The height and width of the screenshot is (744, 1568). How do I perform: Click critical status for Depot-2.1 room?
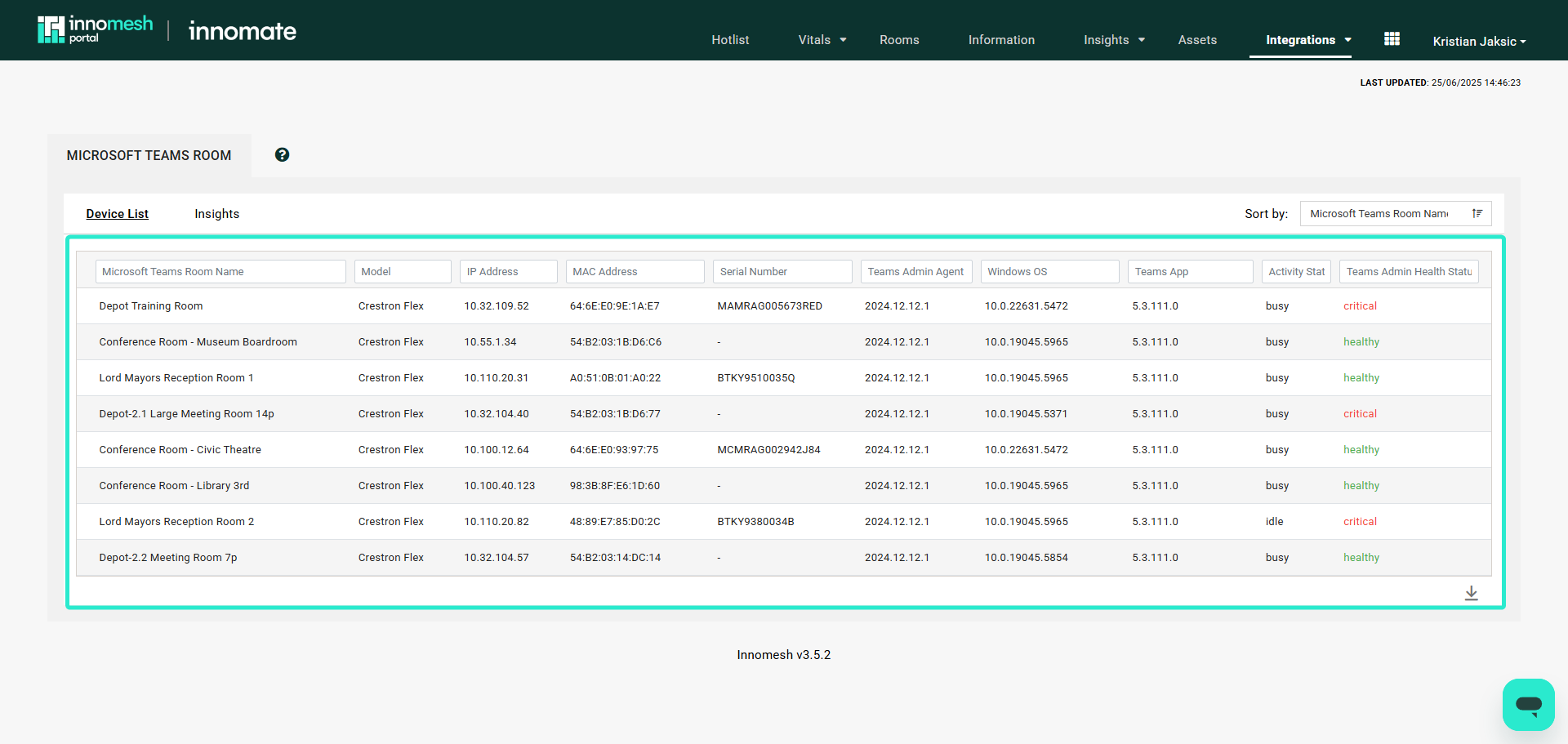click(1361, 414)
